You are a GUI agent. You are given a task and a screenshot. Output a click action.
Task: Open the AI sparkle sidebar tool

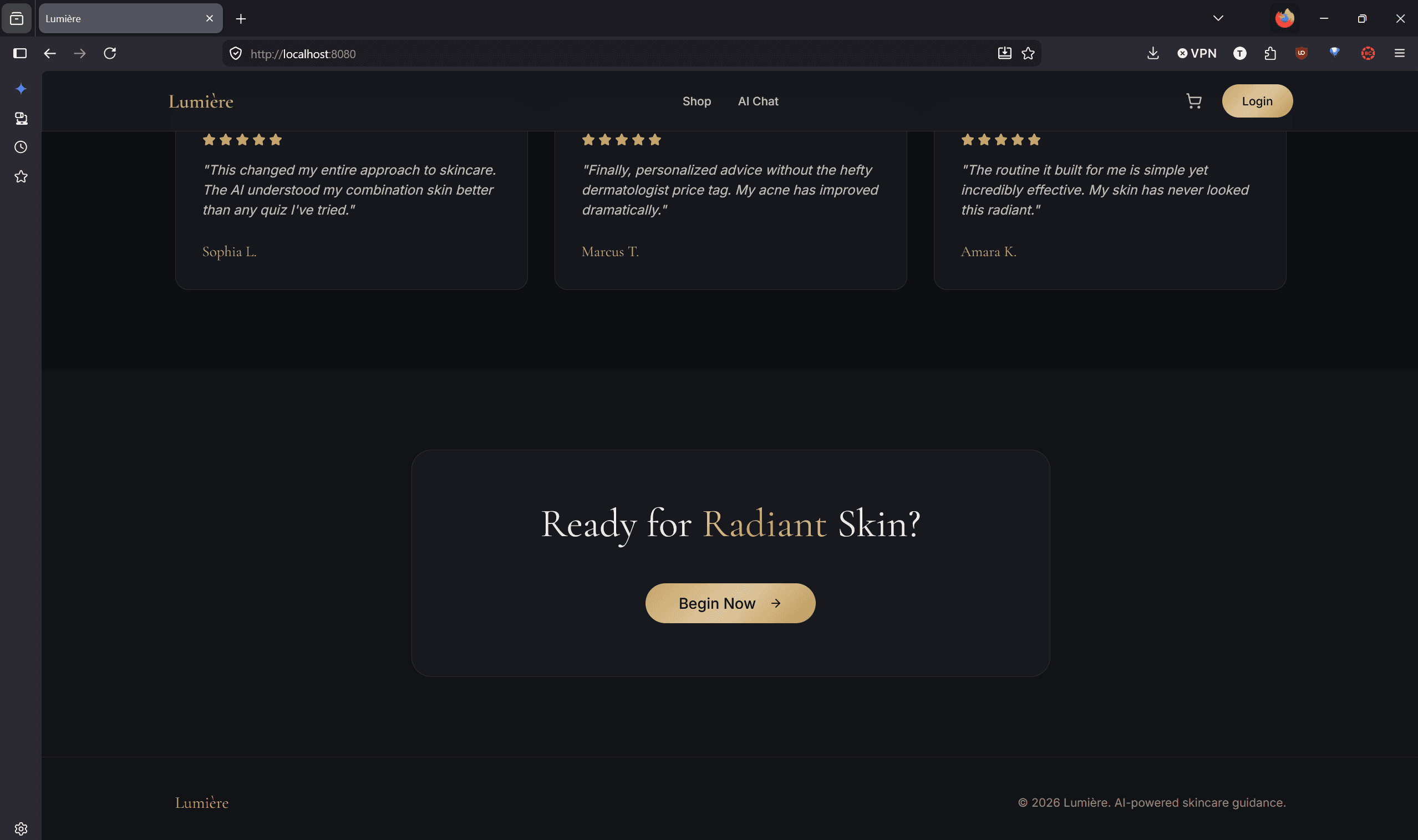pos(21,89)
